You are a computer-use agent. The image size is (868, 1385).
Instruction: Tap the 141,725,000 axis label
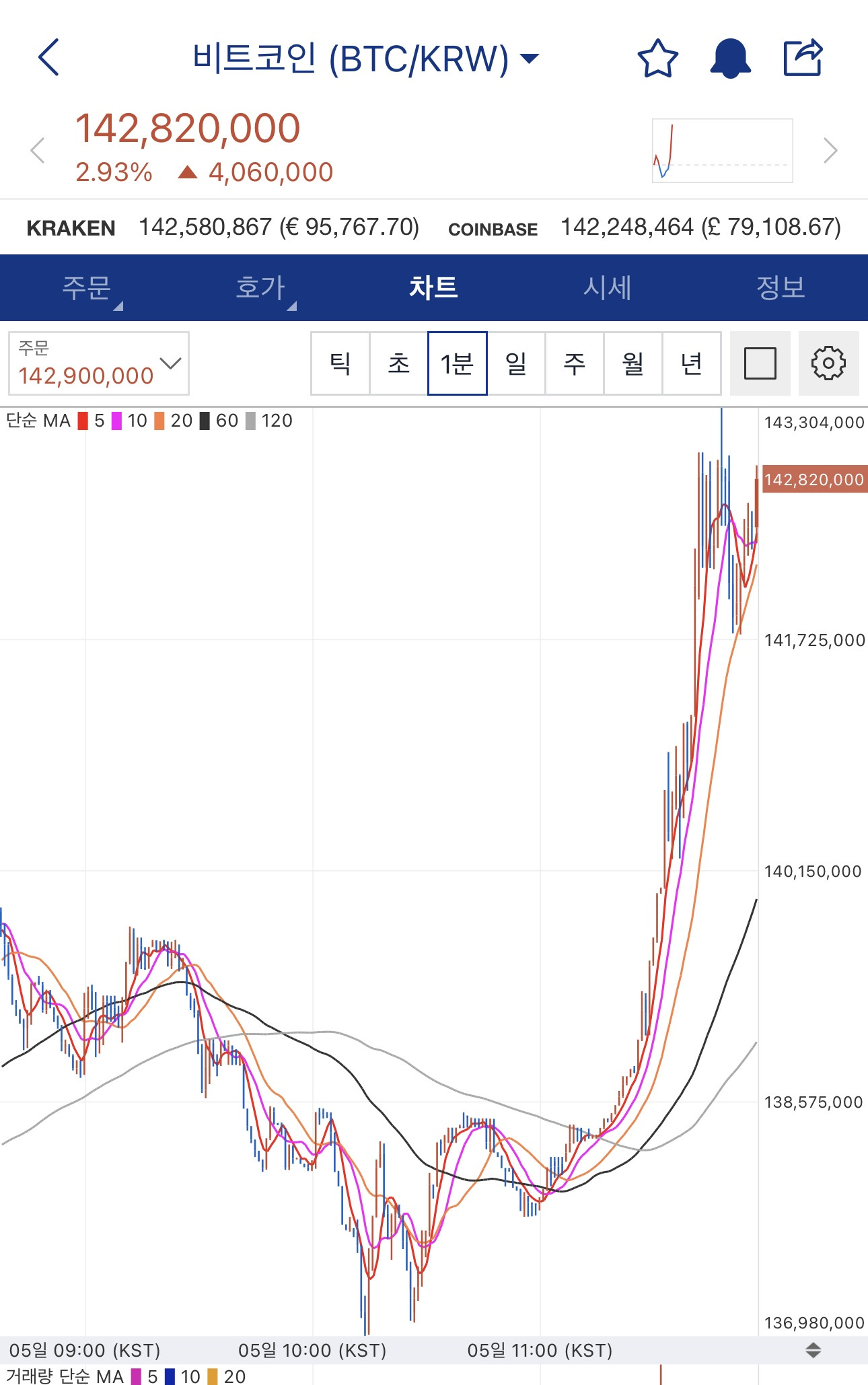814,640
